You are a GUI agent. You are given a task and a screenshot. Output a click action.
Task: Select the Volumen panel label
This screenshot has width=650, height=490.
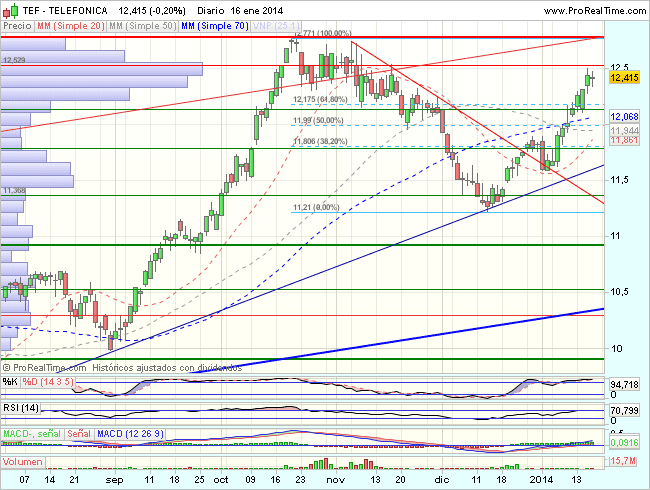pyautogui.click(x=22, y=462)
